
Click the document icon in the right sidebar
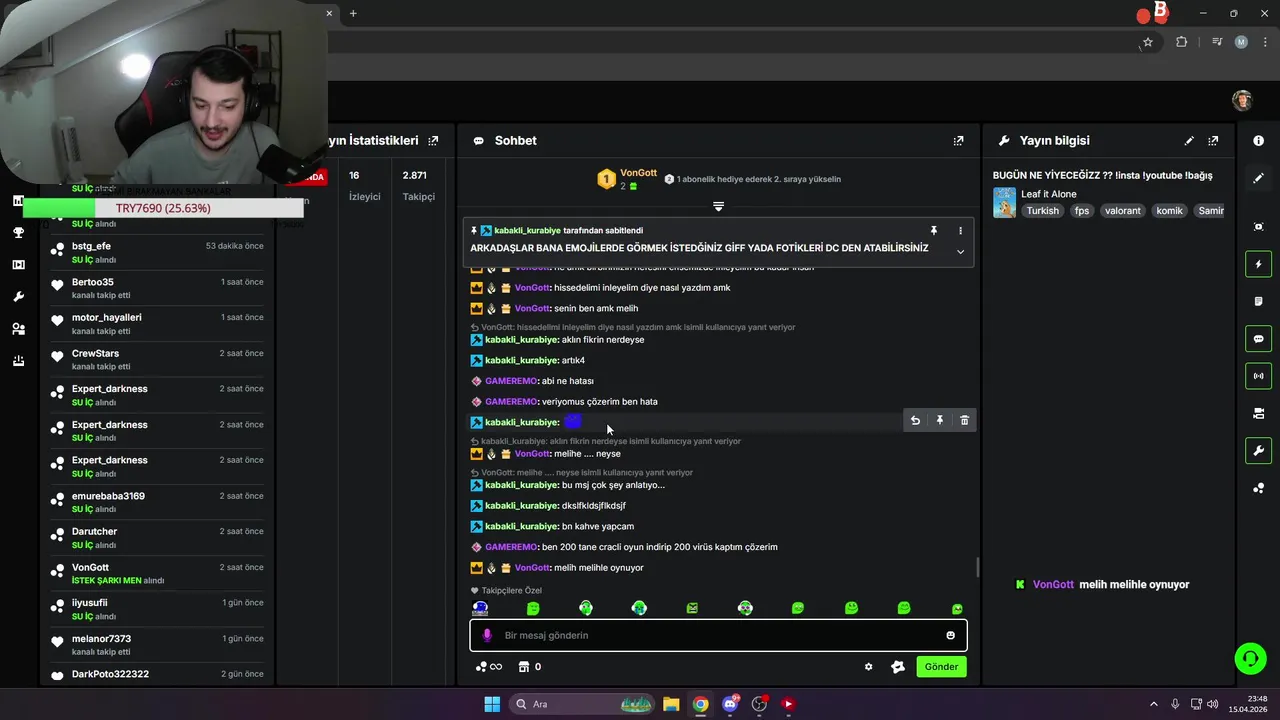tap(1258, 301)
